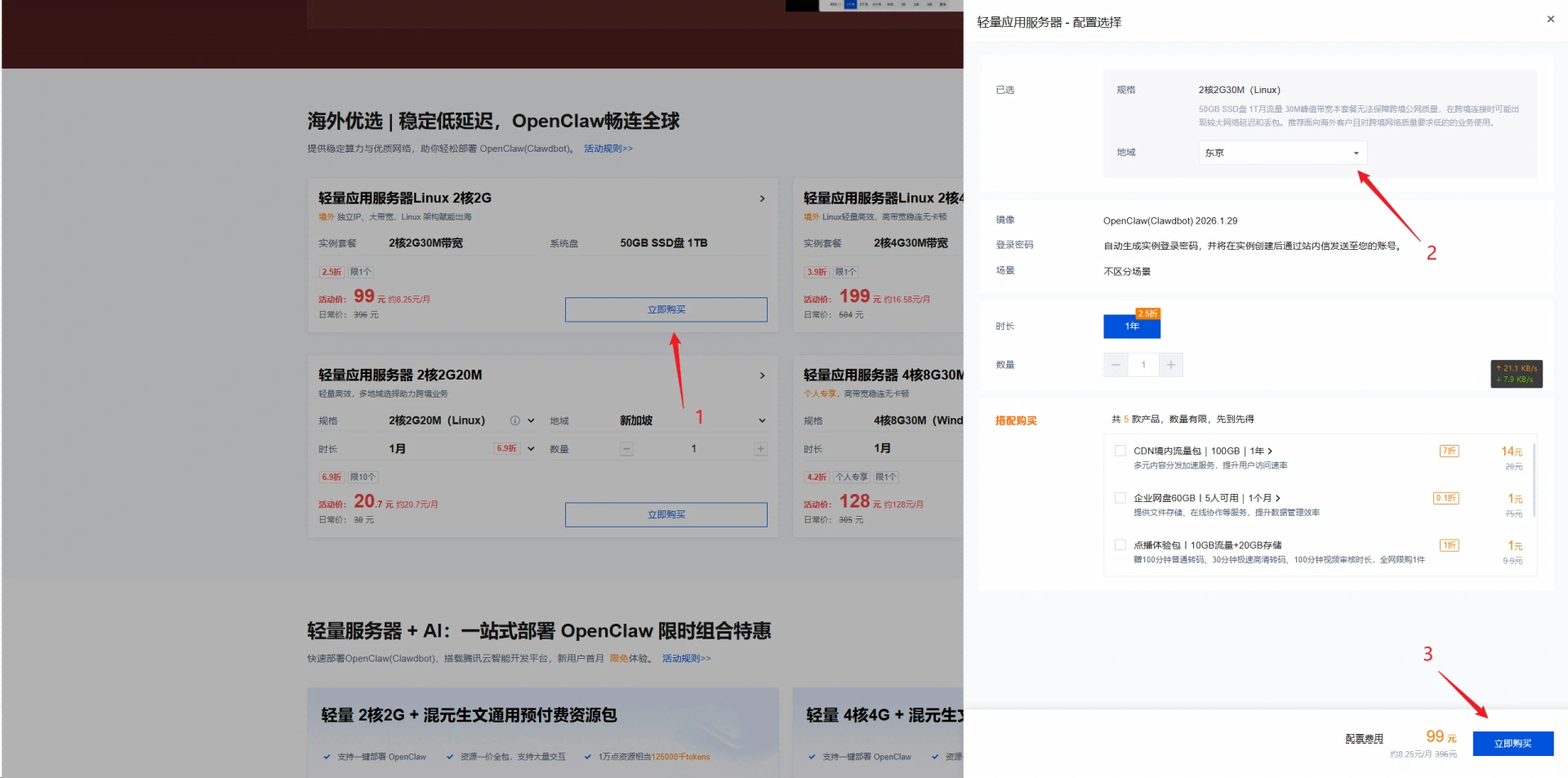The image size is (1568, 778).
Task: Tick the 企业网盘60GB checkbox
Action: (x=1120, y=498)
